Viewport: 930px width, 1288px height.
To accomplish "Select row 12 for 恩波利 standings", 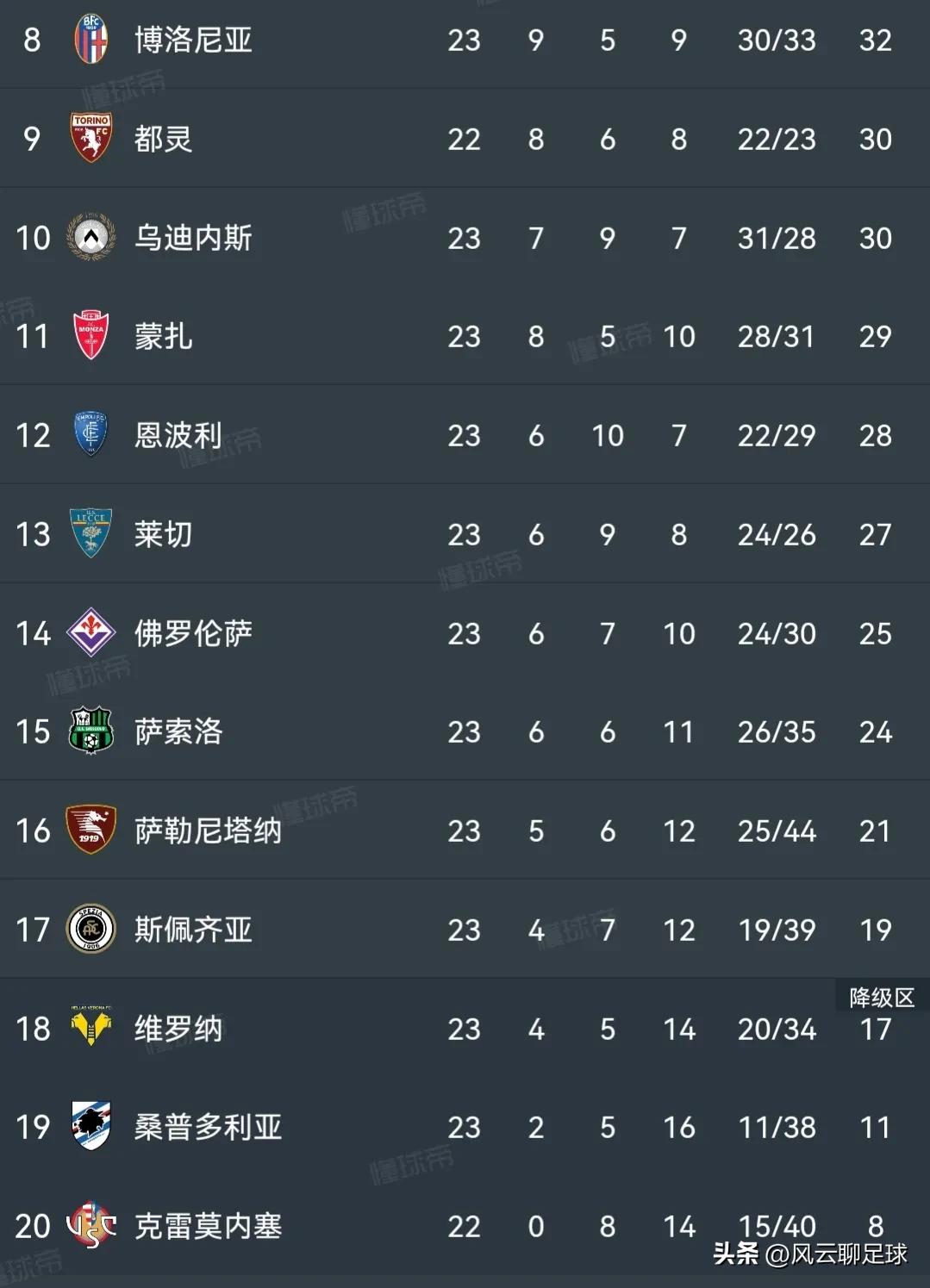I will 465,436.
